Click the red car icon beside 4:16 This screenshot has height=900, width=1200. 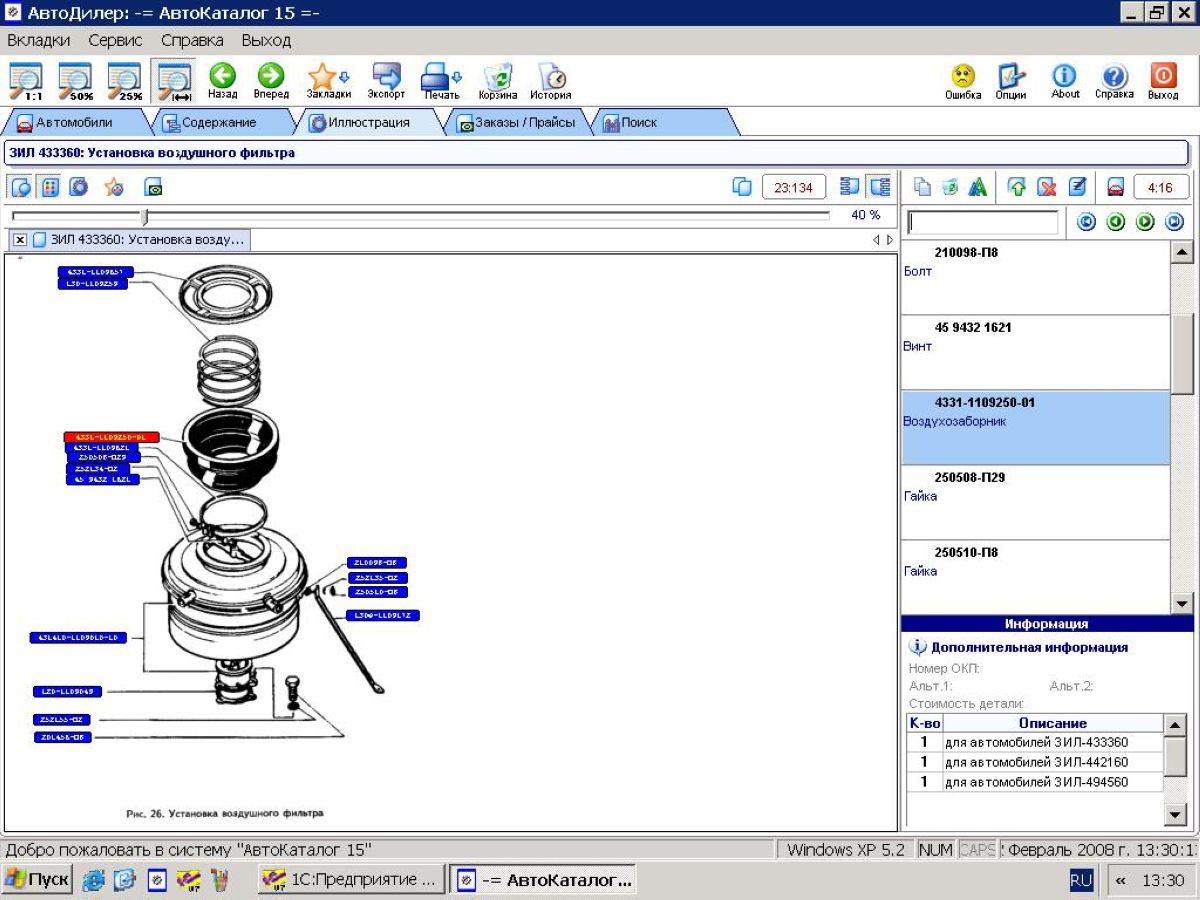pyautogui.click(x=1115, y=187)
